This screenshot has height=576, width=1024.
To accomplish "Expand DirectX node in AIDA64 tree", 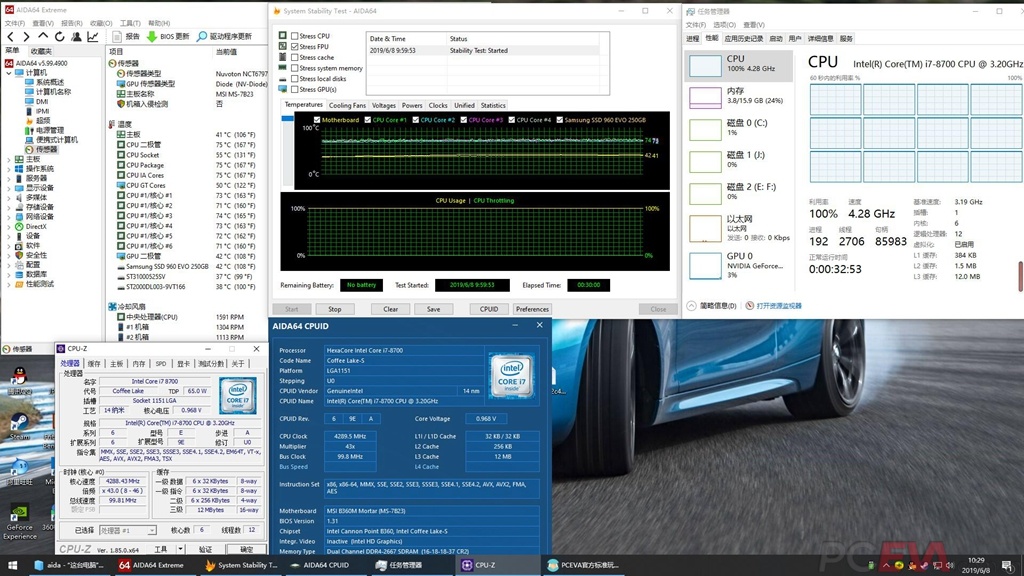I will coord(9,227).
